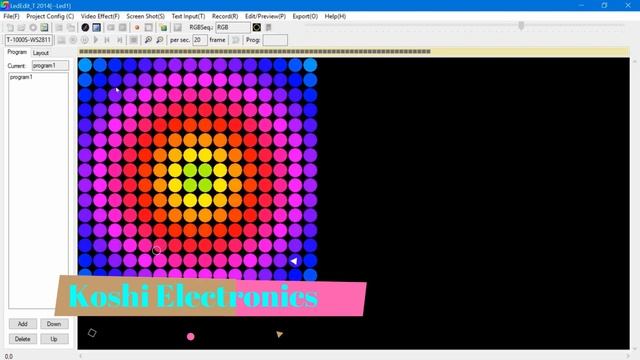Open the Edit/Preview menu
The image size is (640, 360).
(265, 16)
